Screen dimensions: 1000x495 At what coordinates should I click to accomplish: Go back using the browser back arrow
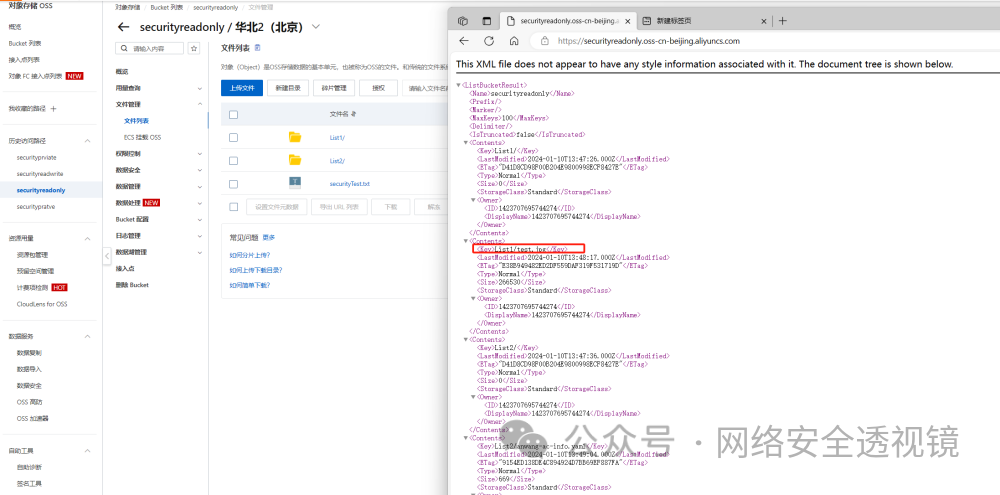click(464, 41)
